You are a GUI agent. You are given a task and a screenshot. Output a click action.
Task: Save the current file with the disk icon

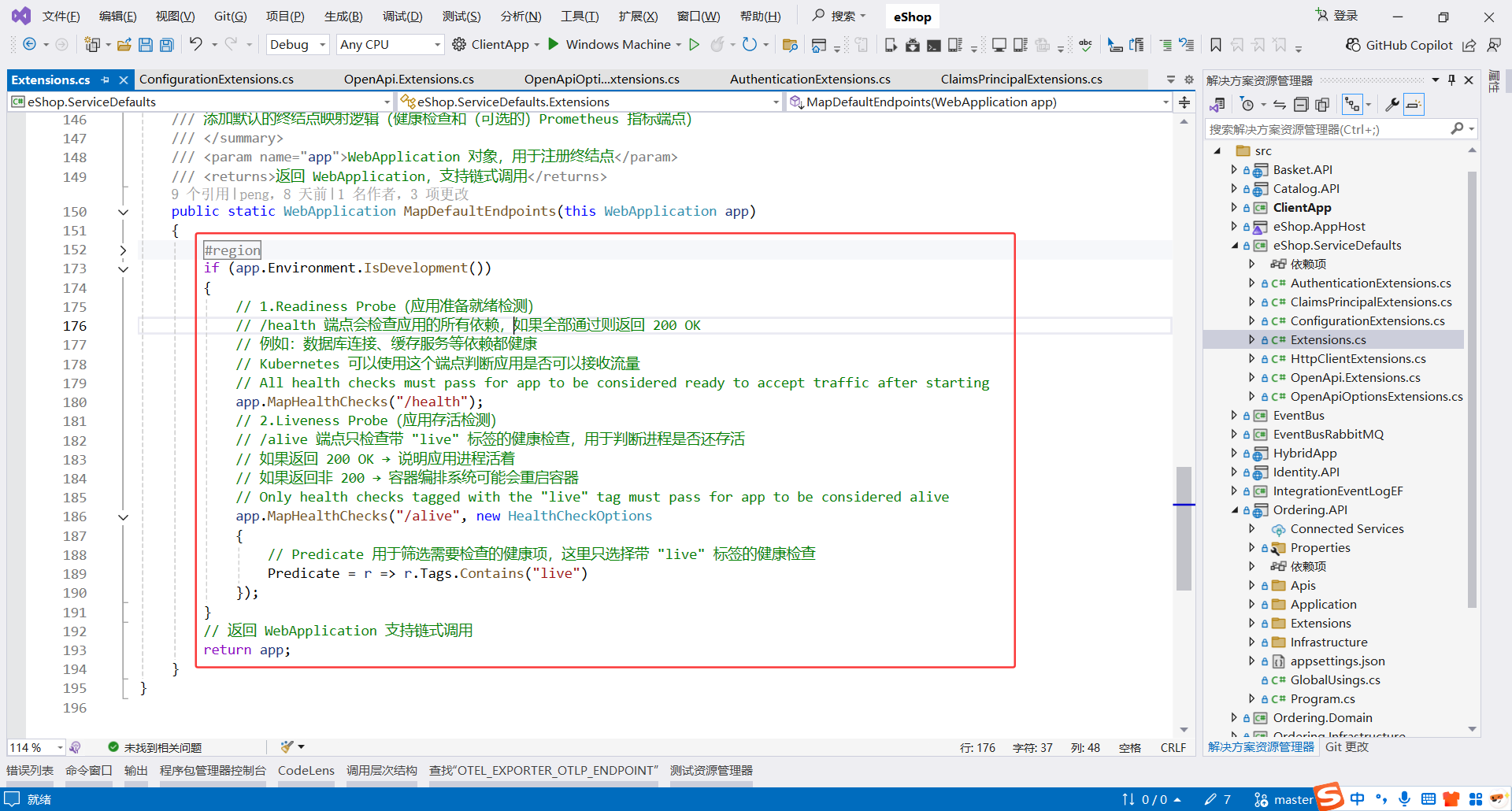[146, 45]
